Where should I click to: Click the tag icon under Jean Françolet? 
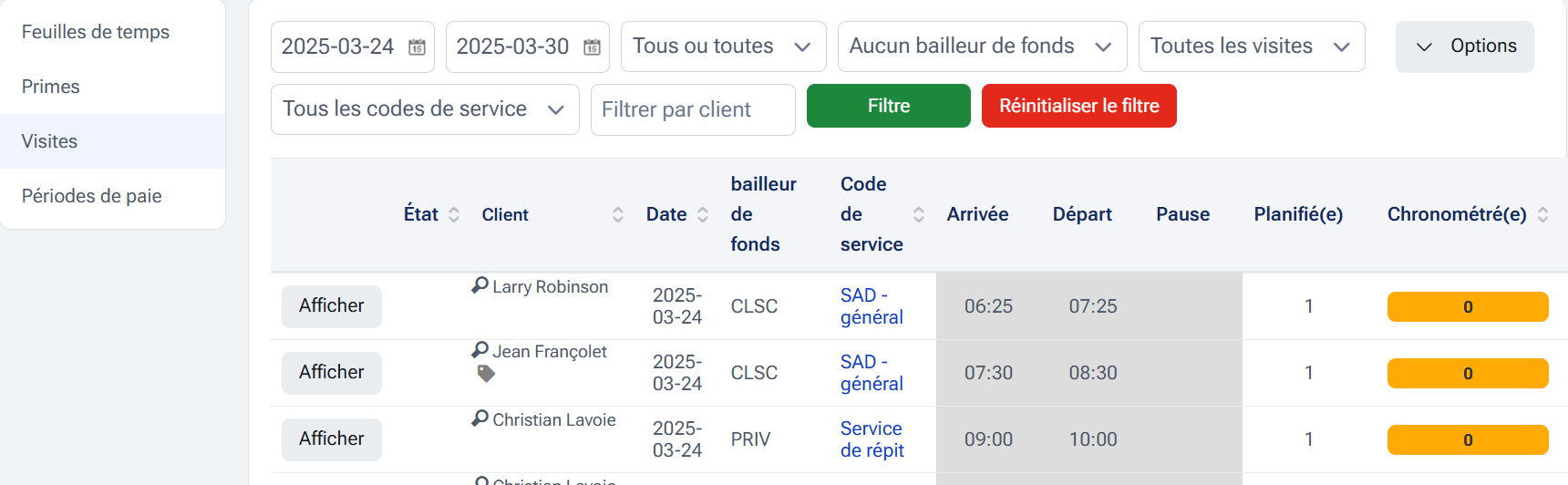[486, 373]
